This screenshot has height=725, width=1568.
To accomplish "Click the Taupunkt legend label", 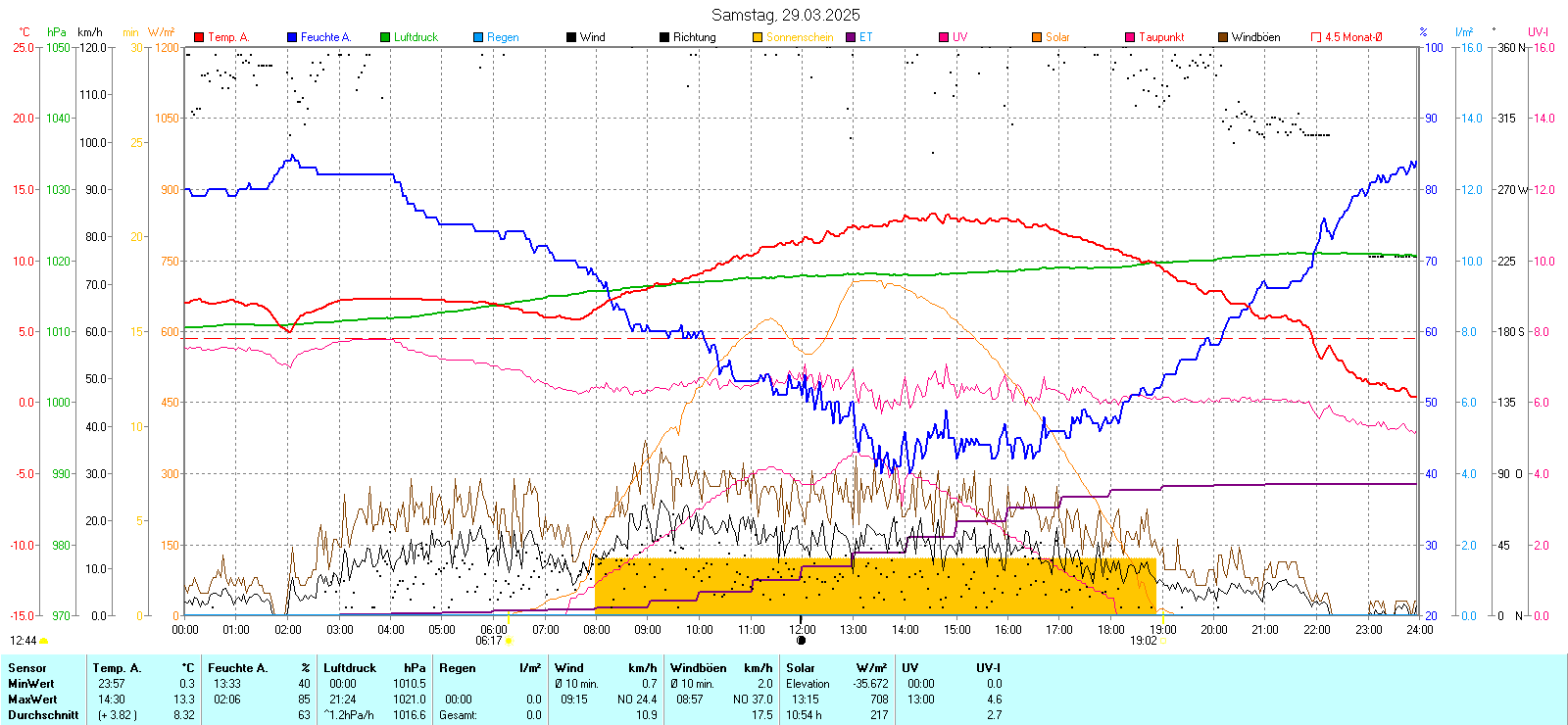I will [1161, 37].
